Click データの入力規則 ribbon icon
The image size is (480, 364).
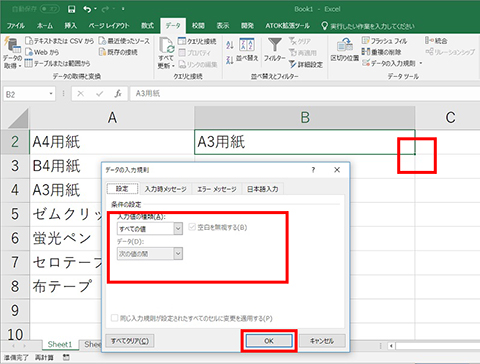click(x=366, y=63)
